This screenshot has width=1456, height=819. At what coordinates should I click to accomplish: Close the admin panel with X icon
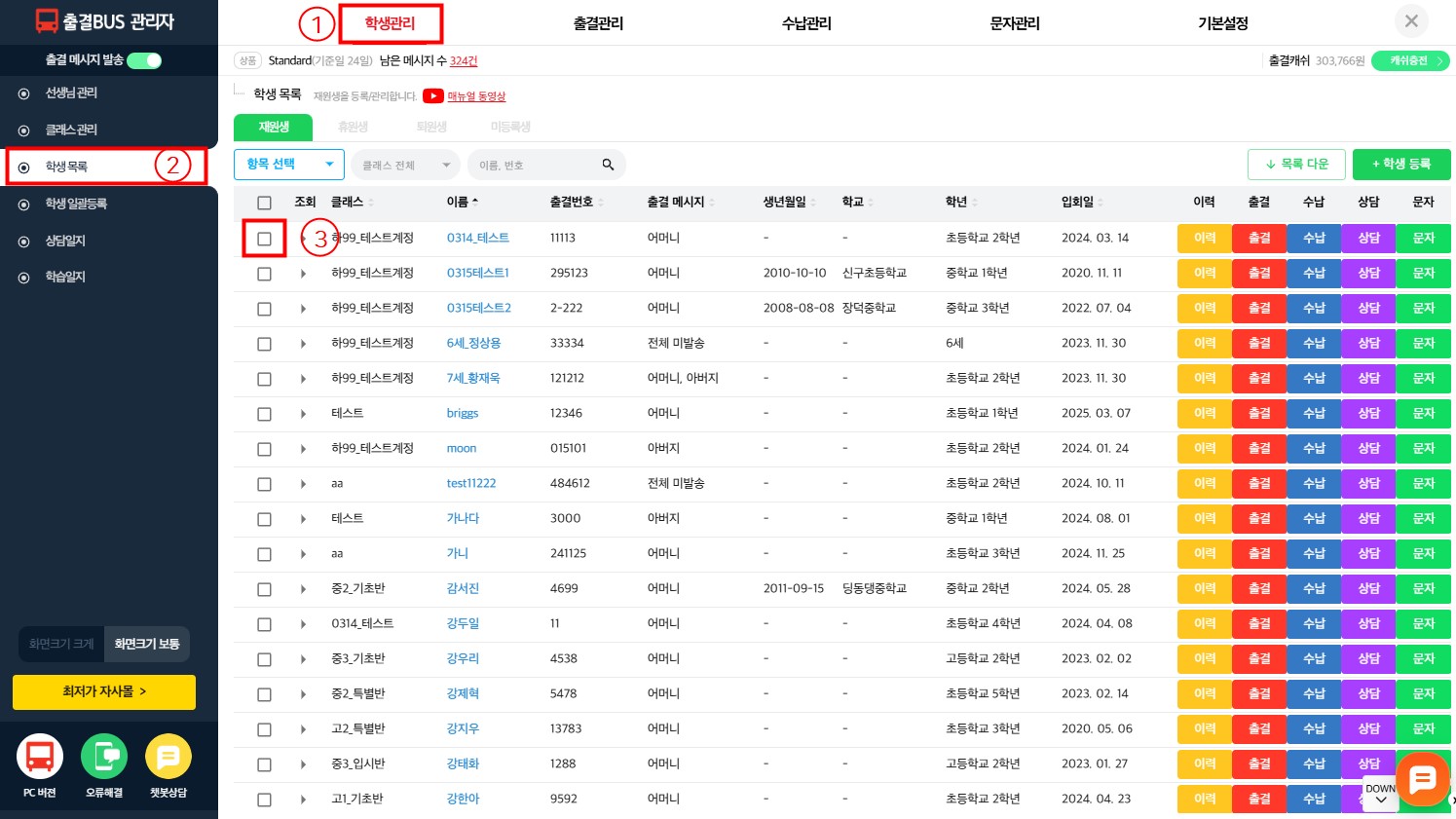point(1410,20)
